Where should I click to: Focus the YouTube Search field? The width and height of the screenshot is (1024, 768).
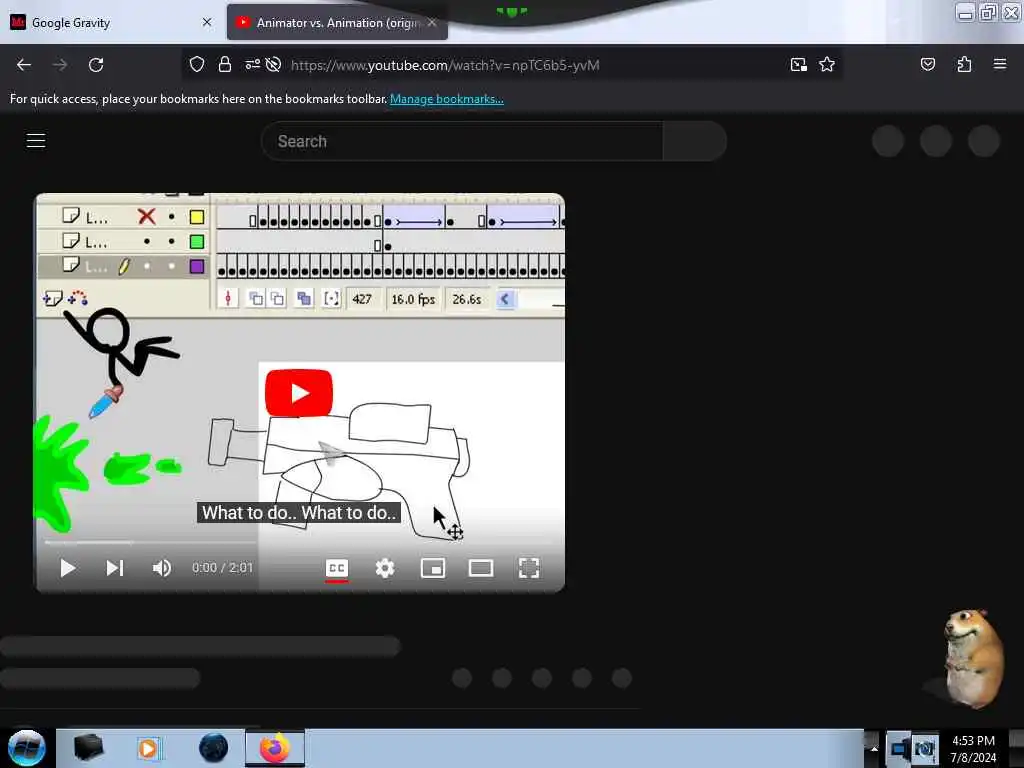click(462, 141)
